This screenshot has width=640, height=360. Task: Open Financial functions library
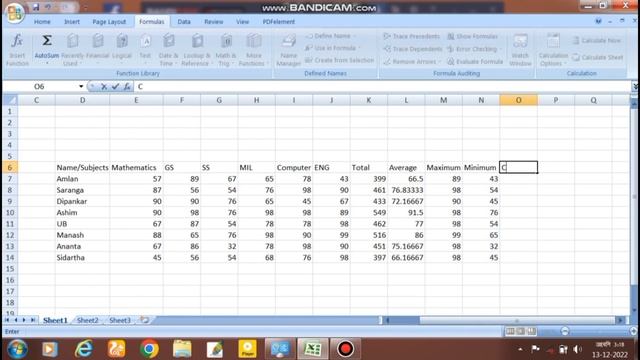point(98,50)
